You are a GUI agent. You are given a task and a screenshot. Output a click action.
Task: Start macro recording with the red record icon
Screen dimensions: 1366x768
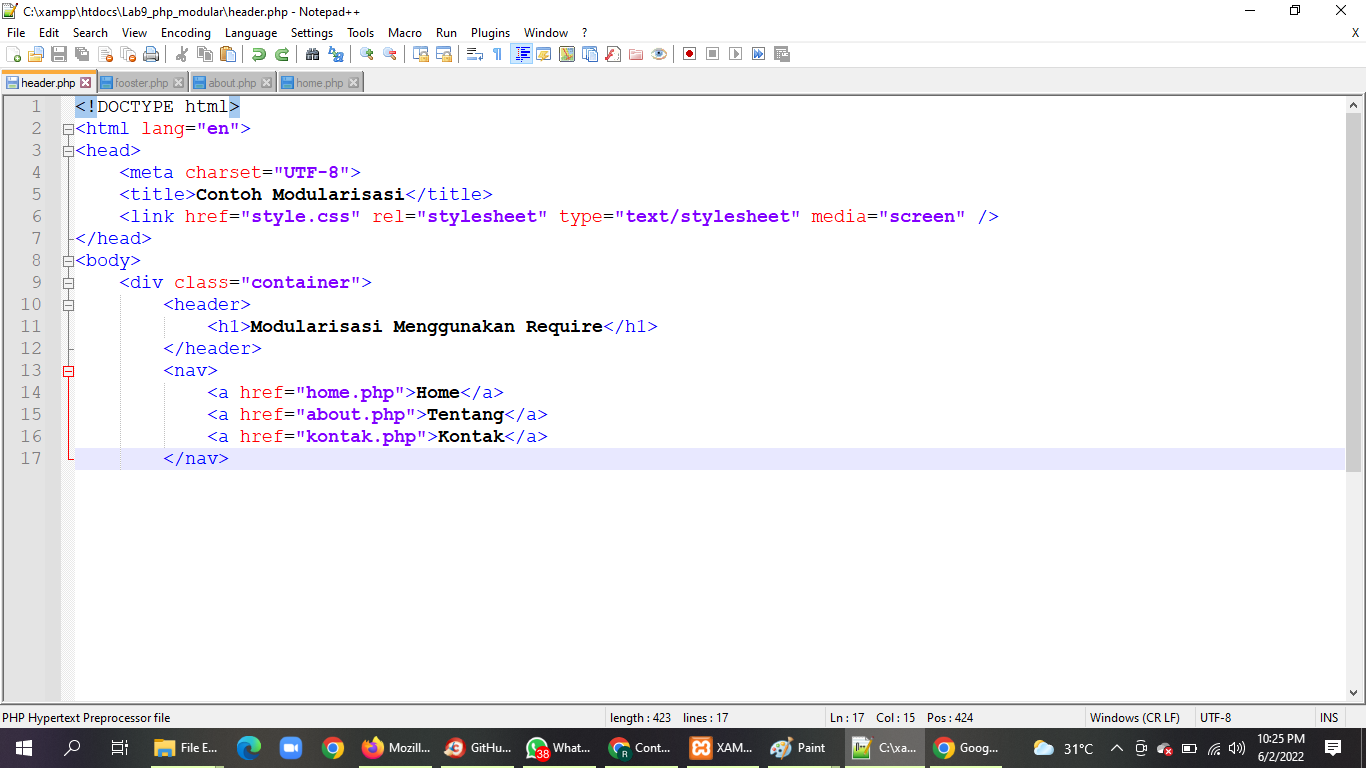[x=690, y=54]
